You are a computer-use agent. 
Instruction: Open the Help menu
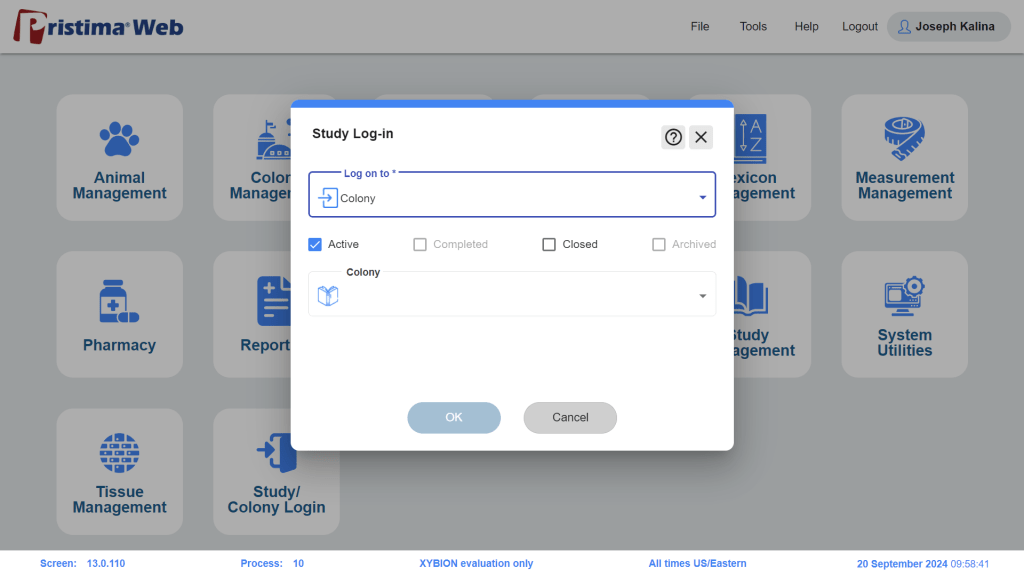807,27
